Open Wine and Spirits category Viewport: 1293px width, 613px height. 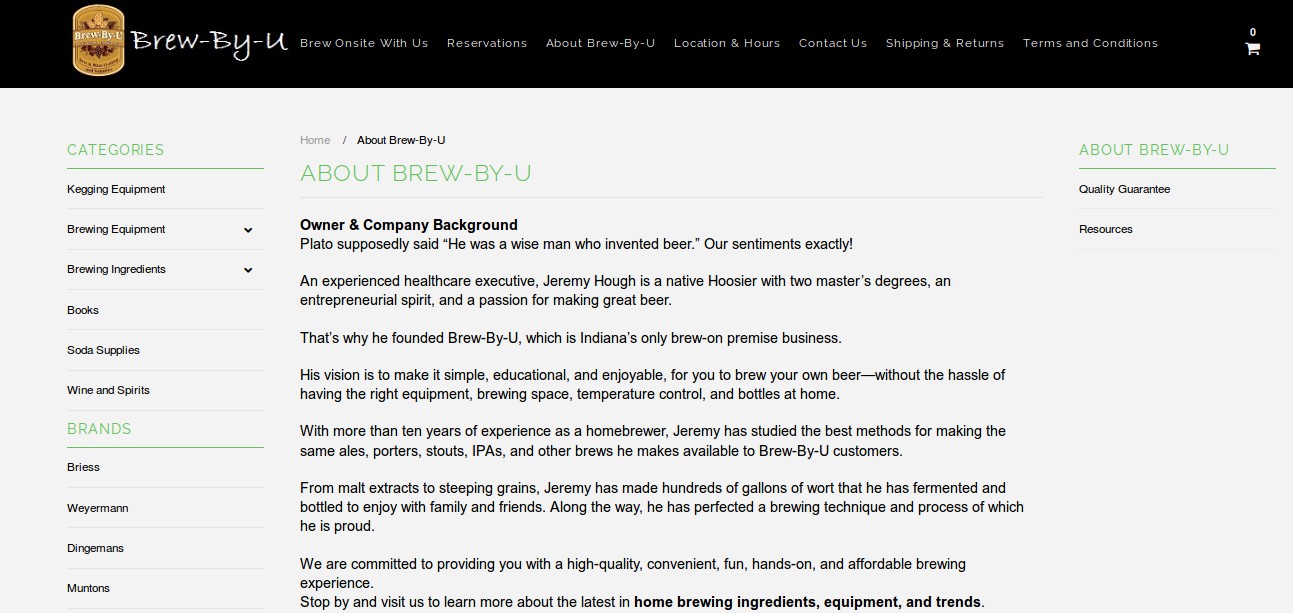click(108, 390)
